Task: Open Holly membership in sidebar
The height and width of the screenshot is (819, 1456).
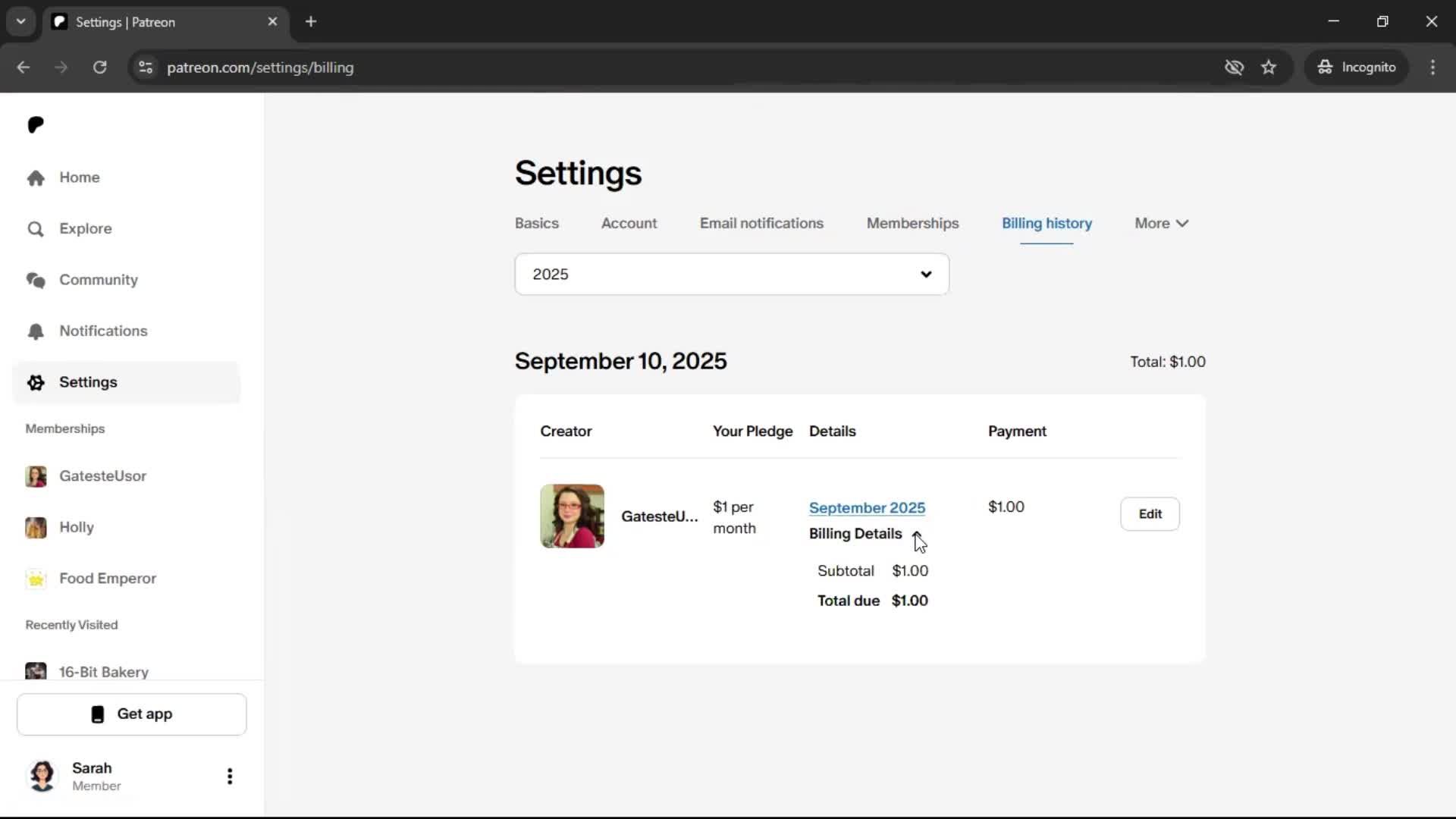Action: [x=59, y=528]
